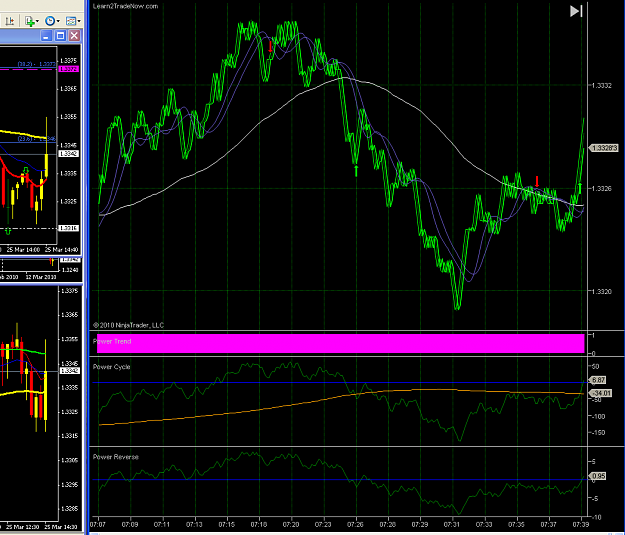The image size is (625, 535).
Task: Open the indicators dropdown arrow
Action: [x=37, y=21]
